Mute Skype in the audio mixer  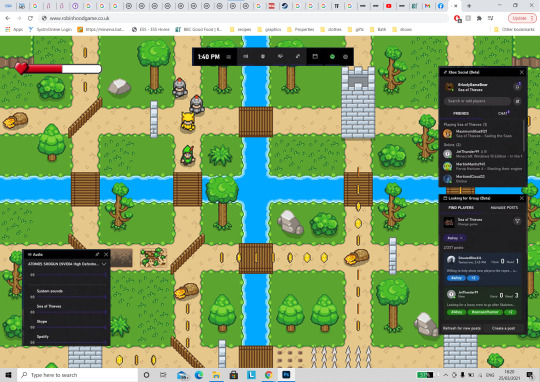coord(32,327)
